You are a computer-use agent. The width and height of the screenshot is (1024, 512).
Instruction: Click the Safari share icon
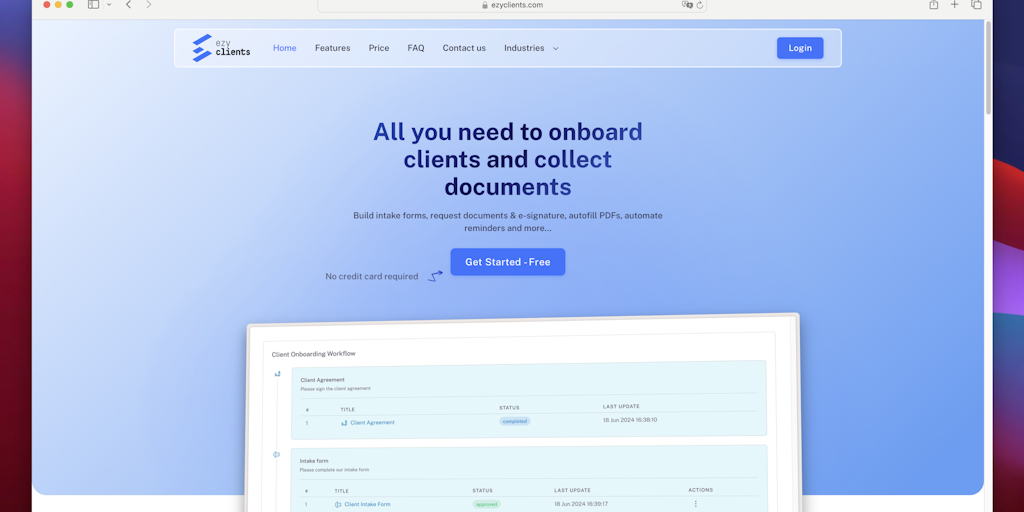point(934,5)
